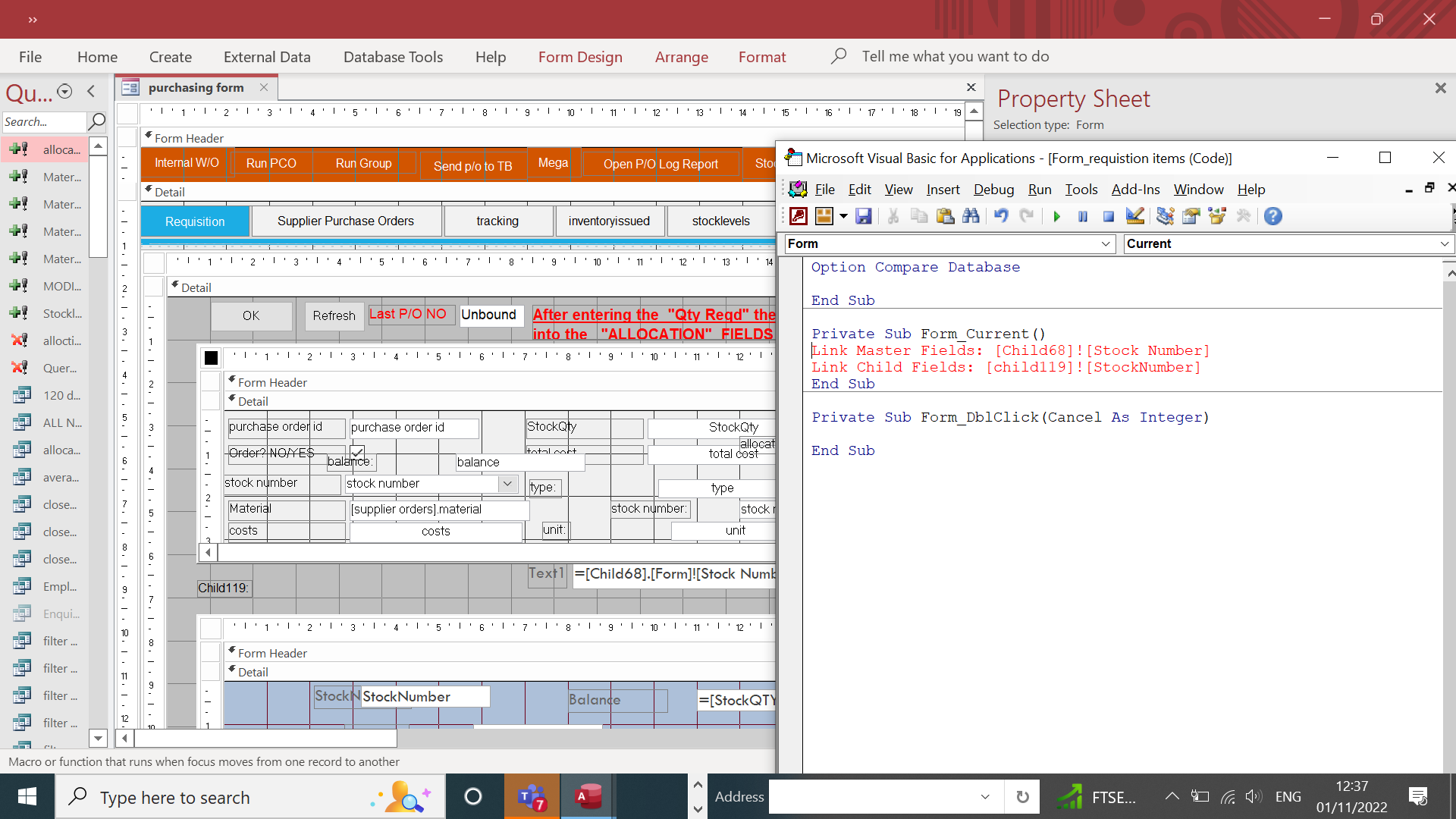Open Properties Window icon in VBA toolbar
The height and width of the screenshot is (819, 1456).
pyautogui.click(x=1191, y=216)
